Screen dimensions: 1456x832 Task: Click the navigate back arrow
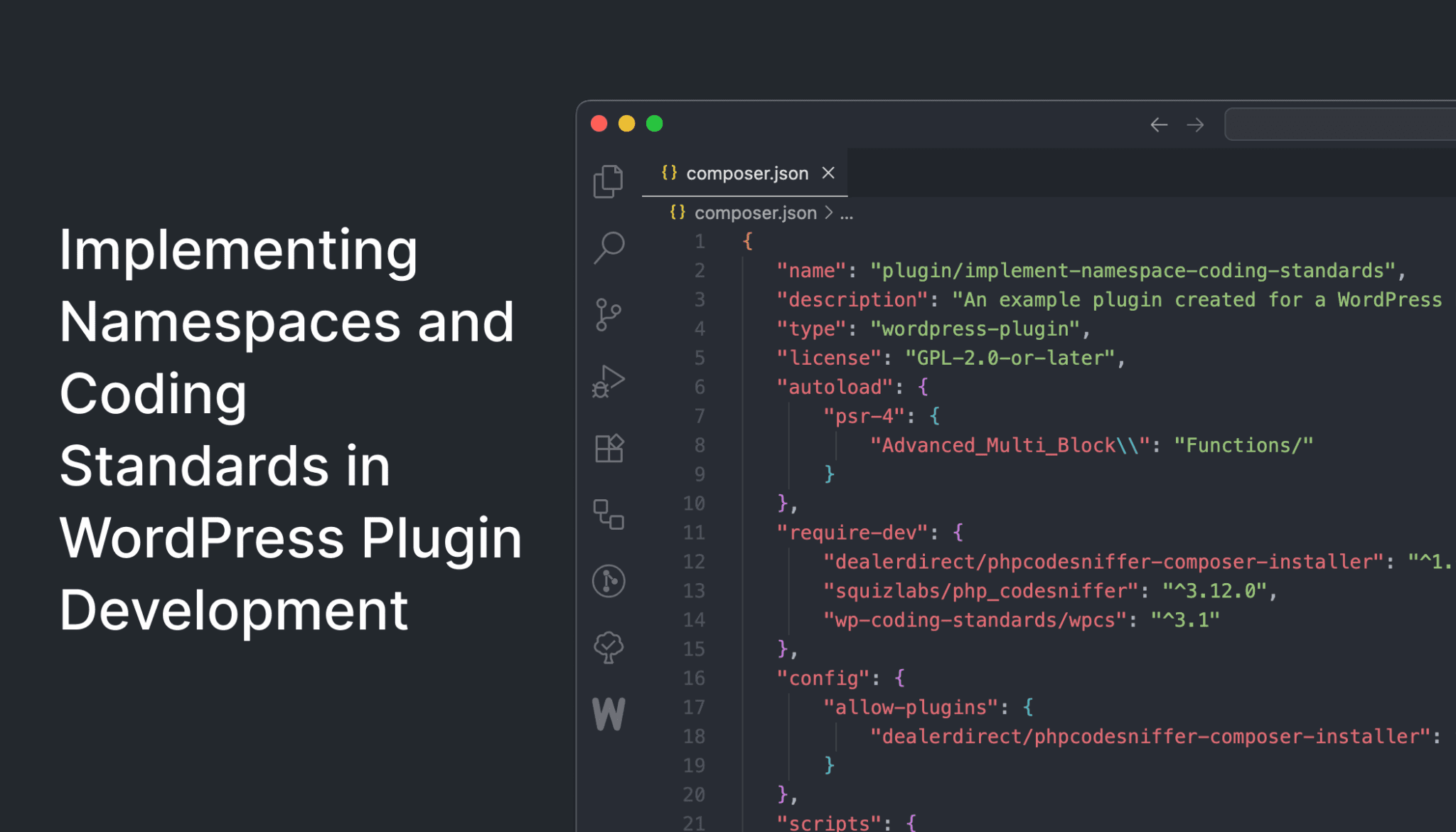1159,124
